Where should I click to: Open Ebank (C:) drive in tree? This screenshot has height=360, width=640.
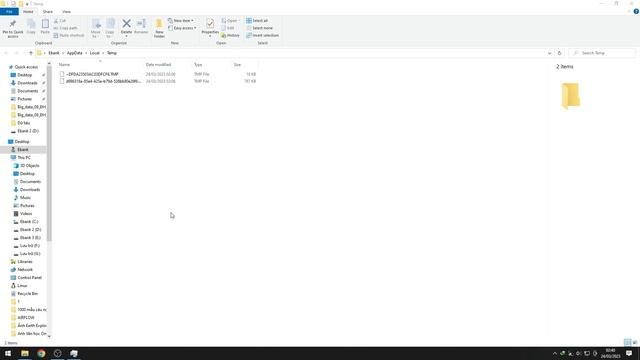[x=28, y=222]
